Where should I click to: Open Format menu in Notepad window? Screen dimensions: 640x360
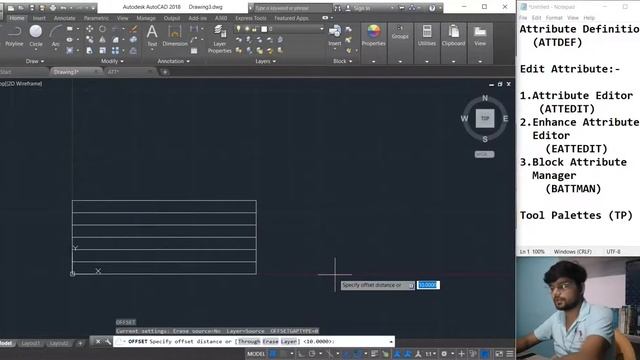point(554,18)
